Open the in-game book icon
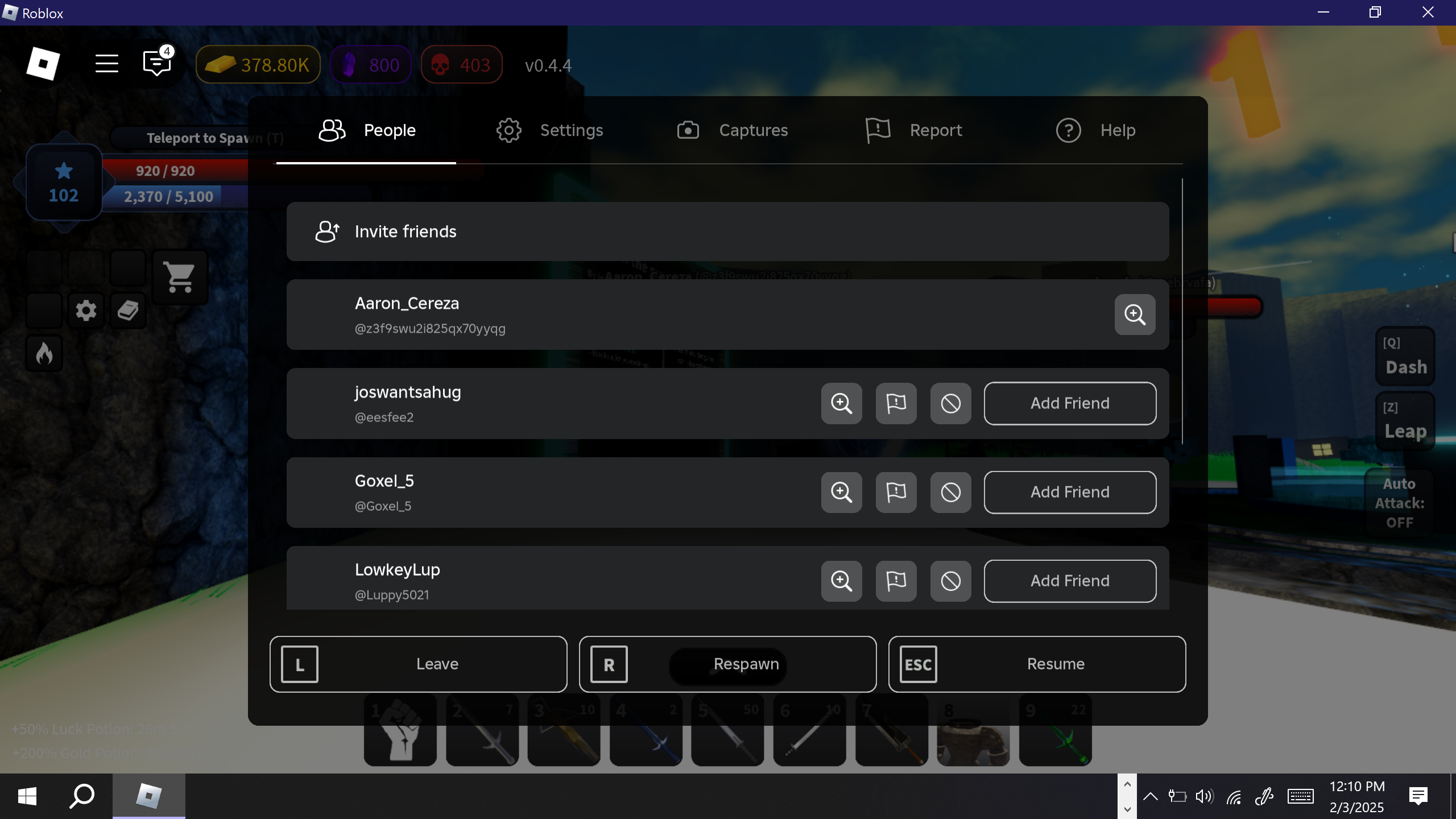 [x=128, y=311]
